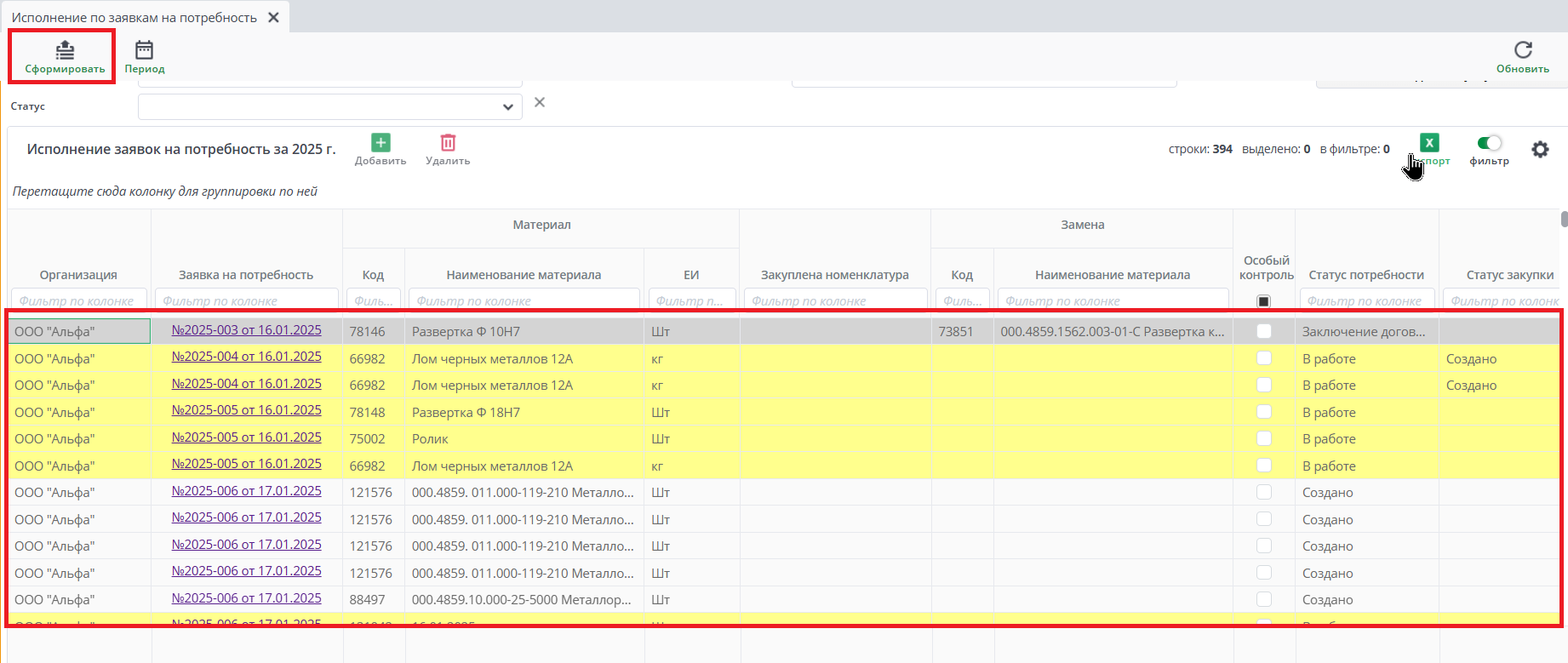Image resolution: width=1568 pixels, height=663 pixels.
Task: Check Особый контроль for Развертка Ф 10H7 row
Action: click(1263, 331)
